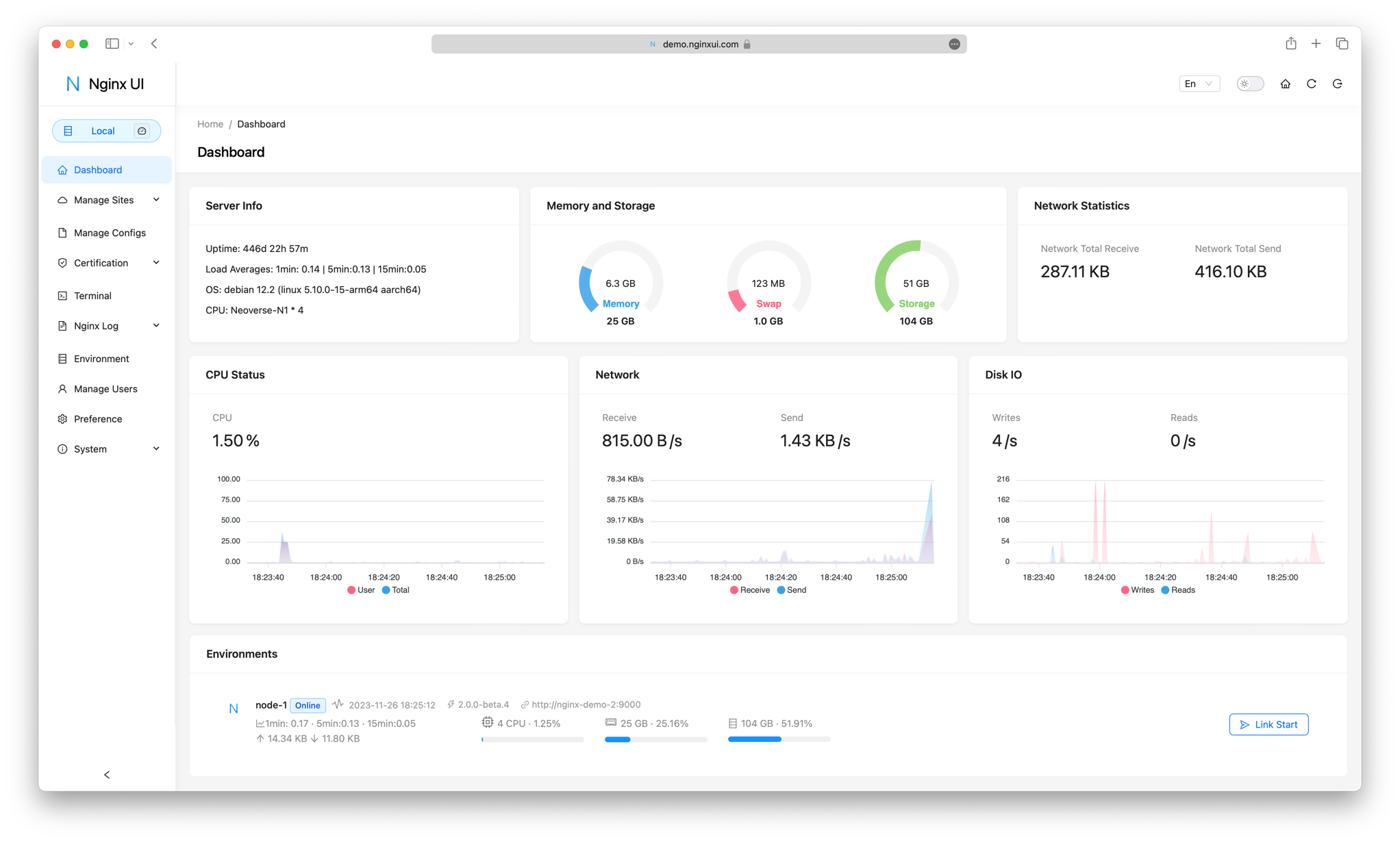This screenshot has width=1400, height=842.
Task: Click Safari share icon in toolbar
Action: click(1290, 44)
